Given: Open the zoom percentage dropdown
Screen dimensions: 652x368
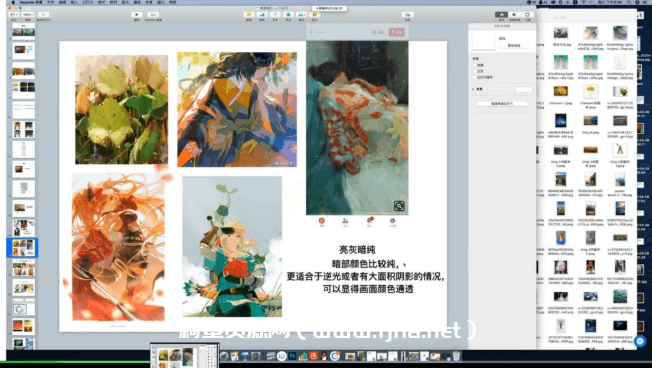Looking at the screenshot, I should click(x=28, y=15).
